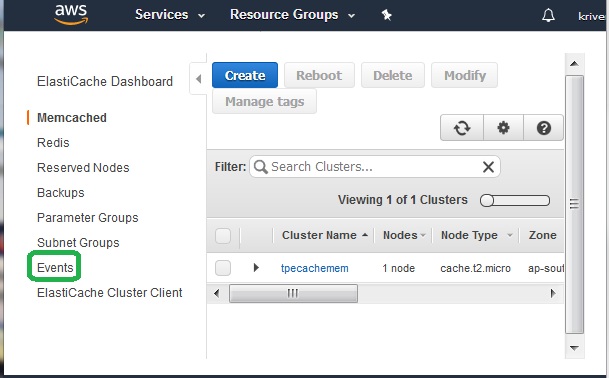Open the notifications bell icon
The height and width of the screenshot is (378, 610).
(548, 15)
